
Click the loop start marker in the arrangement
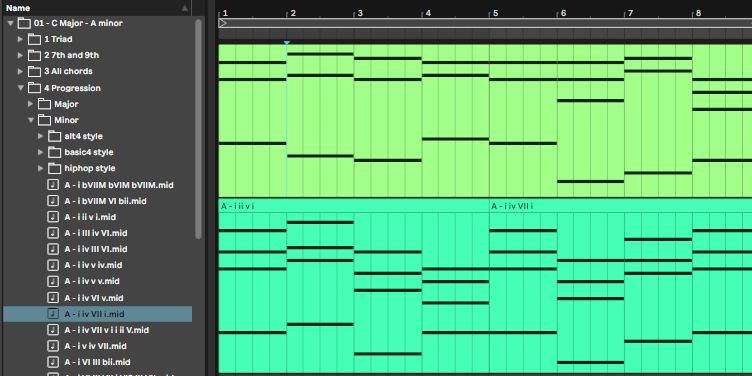[x=223, y=23]
